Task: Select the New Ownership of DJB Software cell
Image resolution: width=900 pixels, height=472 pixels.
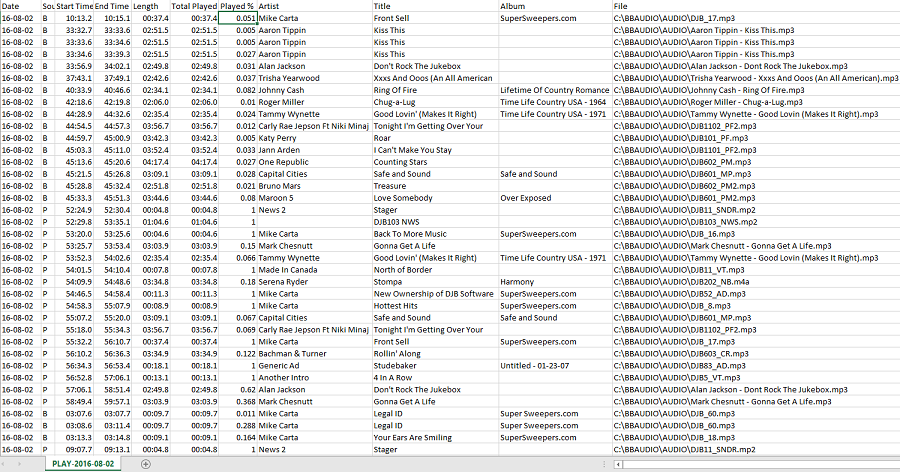Action: click(435, 294)
